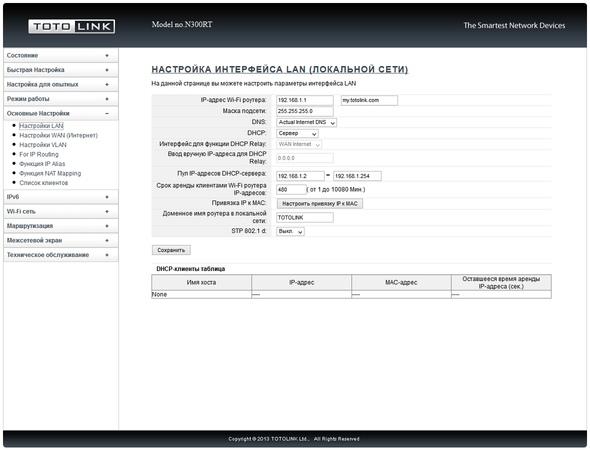Click DHCP pool end field 192.168.1.254
The image size is (590, 450).
(357, 176)
